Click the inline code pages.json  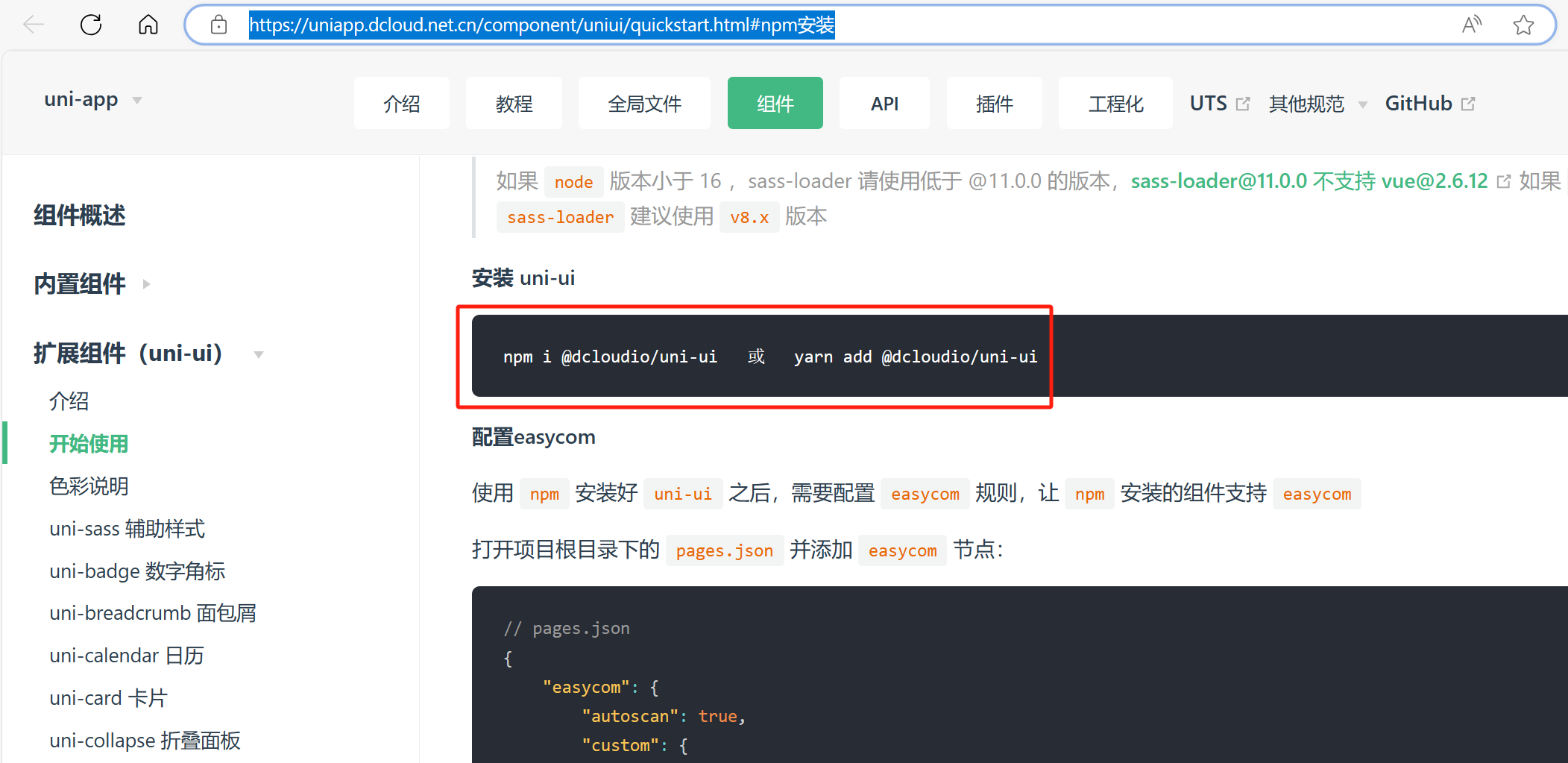[x=725, y=550]
